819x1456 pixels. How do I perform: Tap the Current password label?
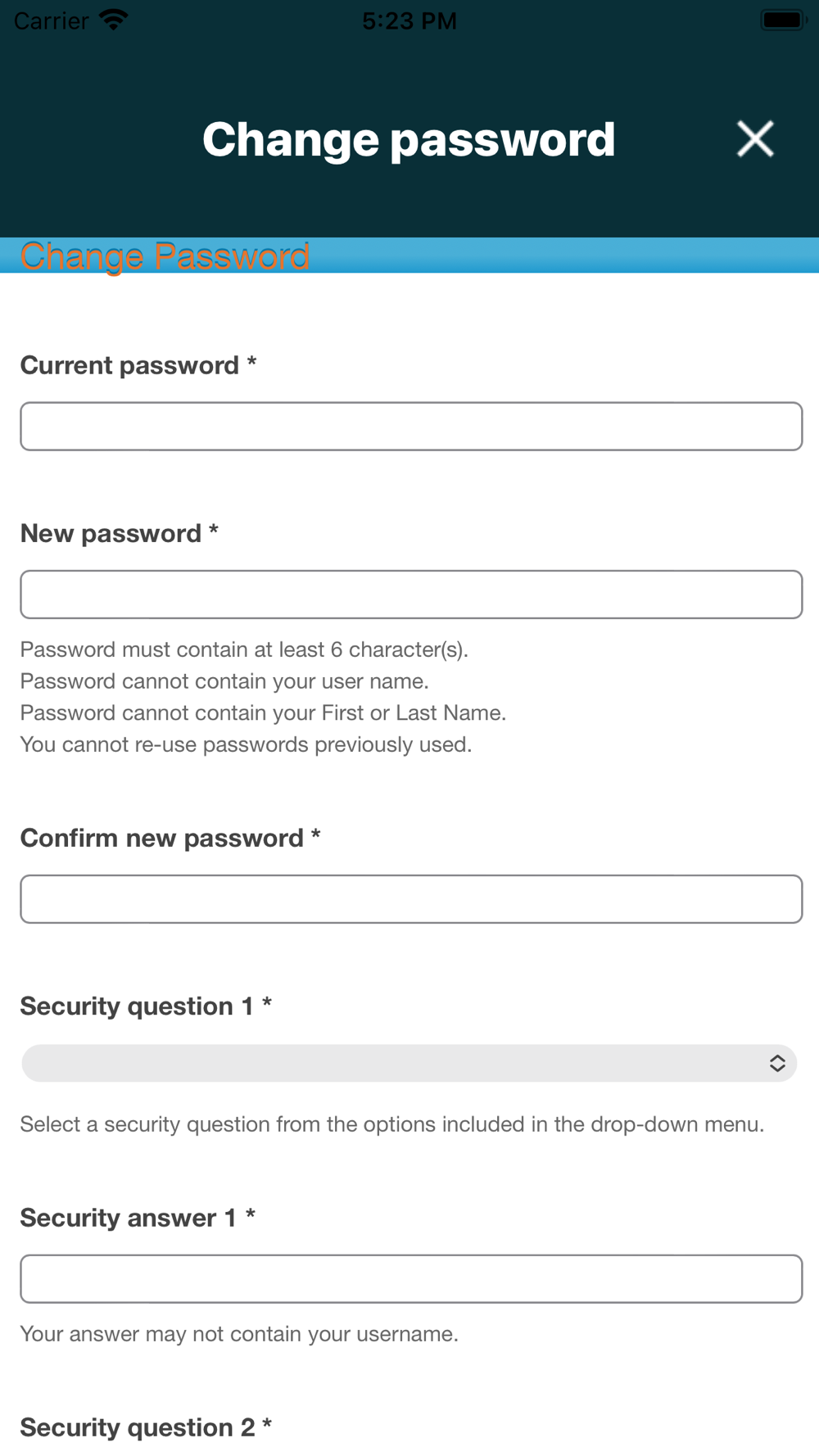138,365
